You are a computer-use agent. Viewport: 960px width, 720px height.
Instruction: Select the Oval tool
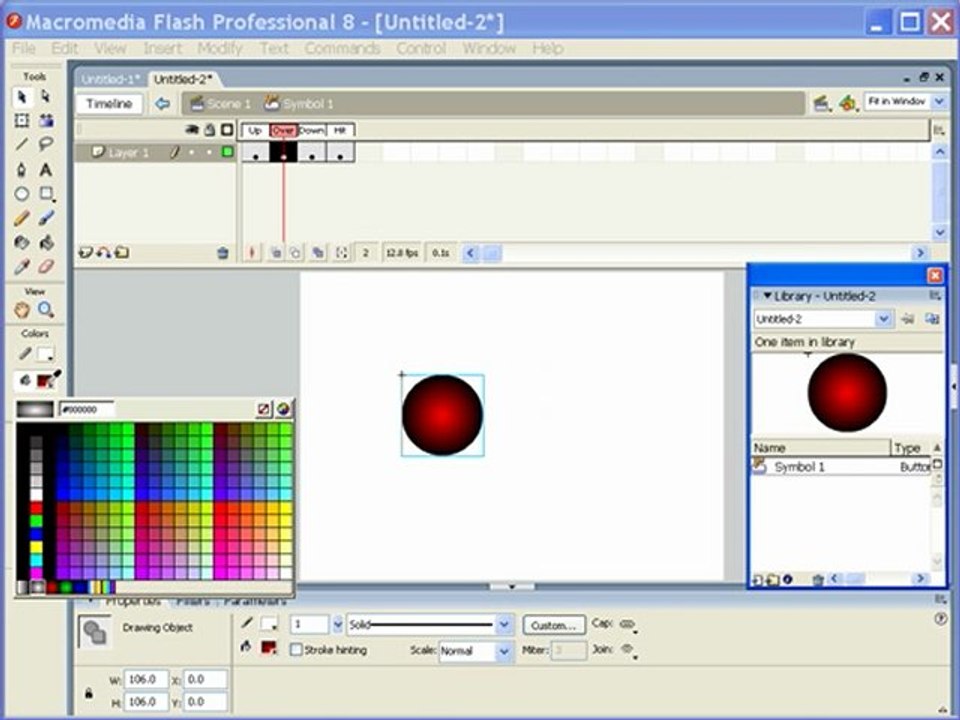(x=21, y=194)
